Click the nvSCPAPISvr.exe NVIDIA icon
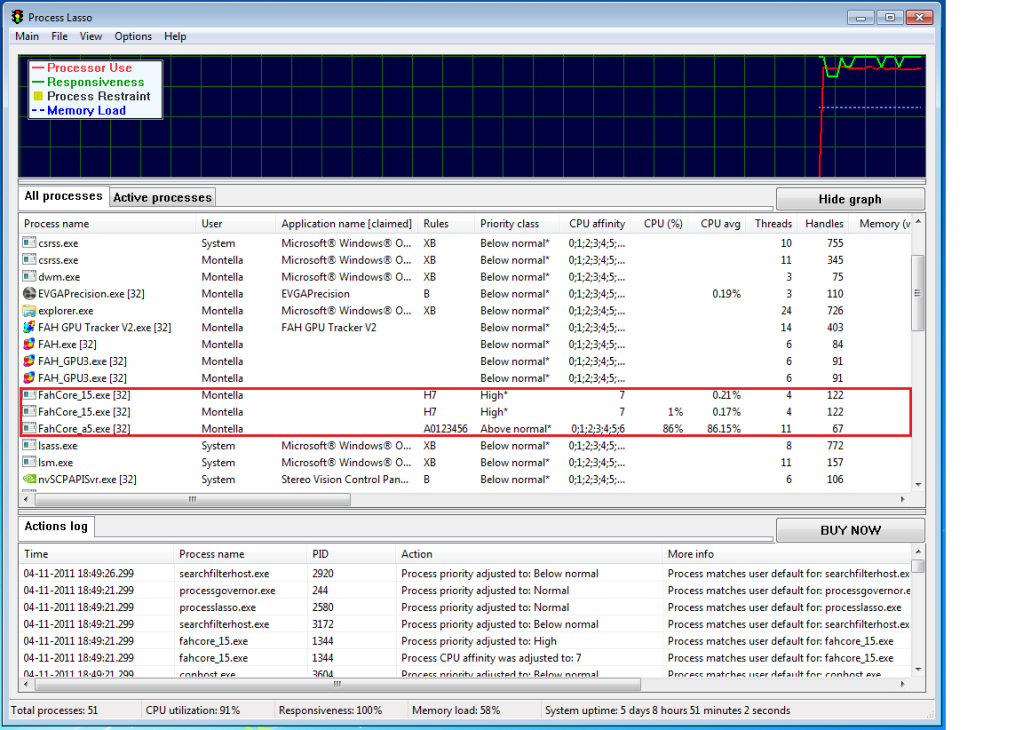The width and height of the screenshot is (1023, 730). click(29, 479)
